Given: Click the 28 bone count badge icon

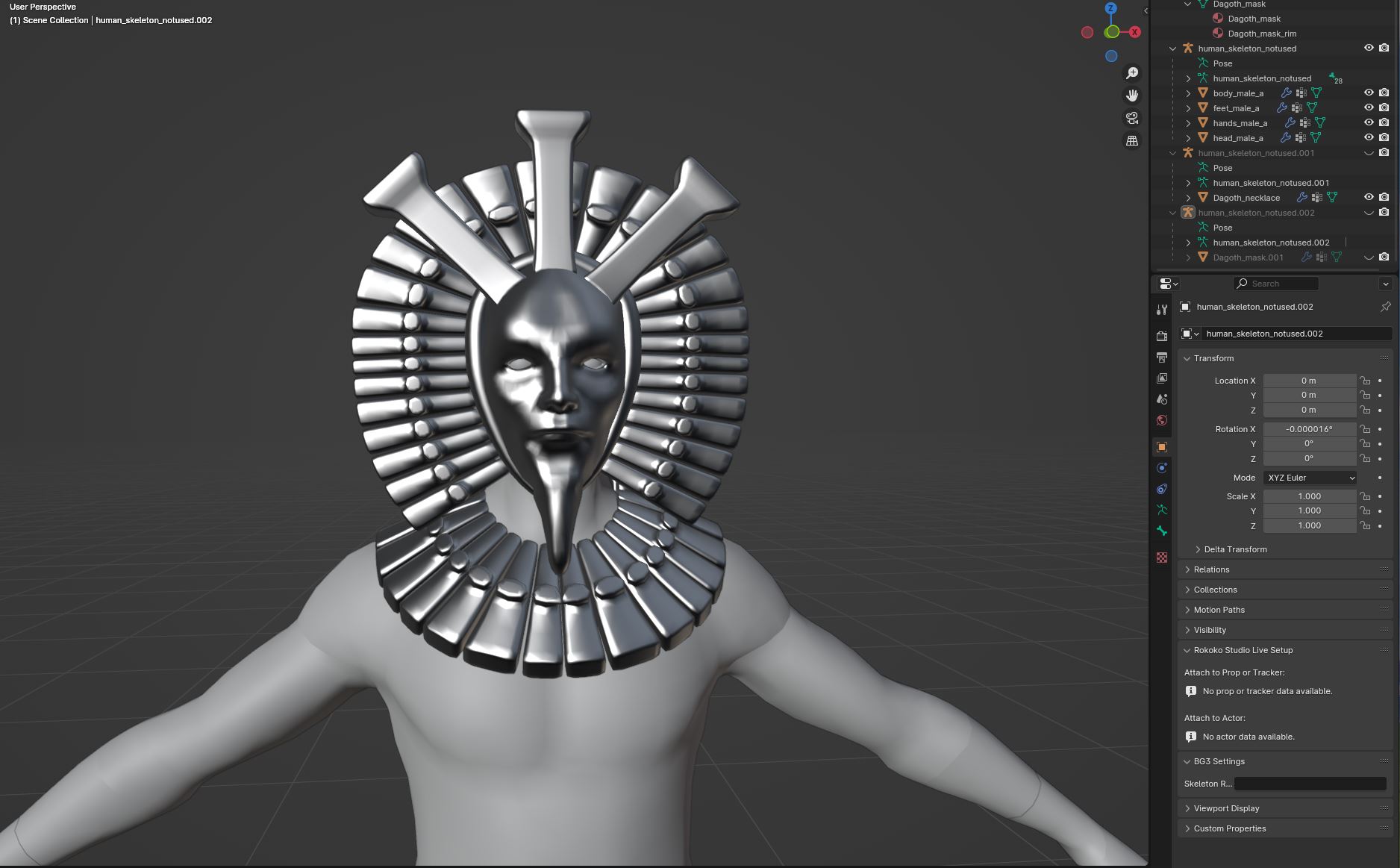Looking at the screenshot, I should pyautogui.click(x=1335, y=78).
